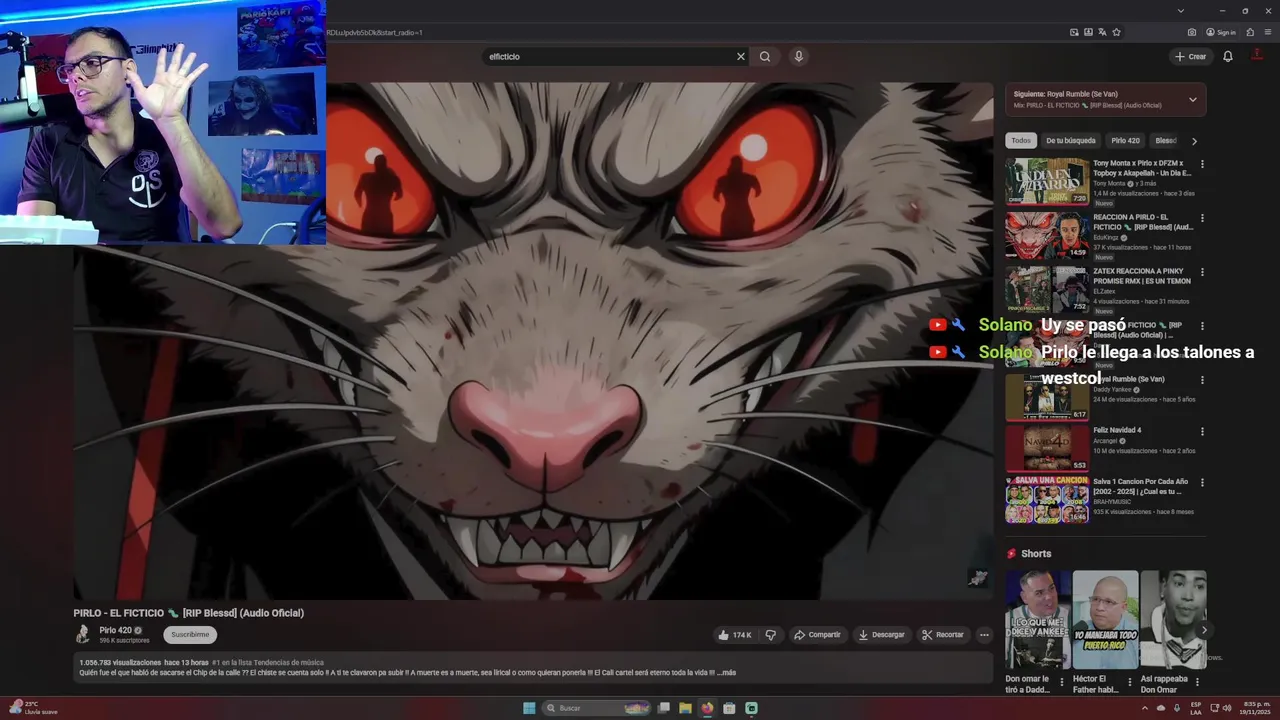Open Task View in taskbar
This screenshot has height=720, width=1280.
[x=663, y=708]
